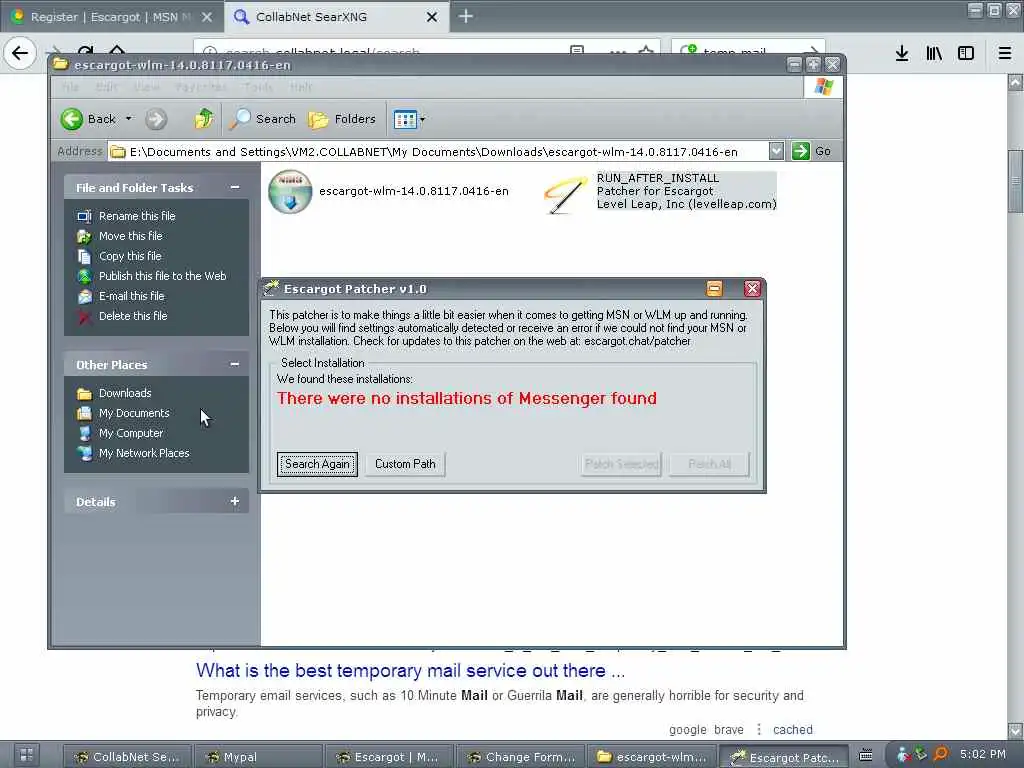This screenshot has height=768, width=1024.
Task: Click the cached link under the result
Action: click(x=793, y=729)
